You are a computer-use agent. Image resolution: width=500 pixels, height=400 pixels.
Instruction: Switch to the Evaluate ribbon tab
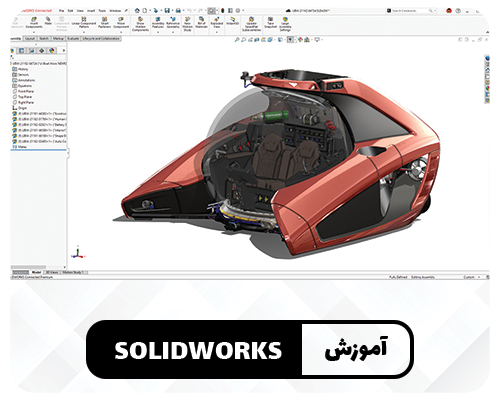coord(73,39)
